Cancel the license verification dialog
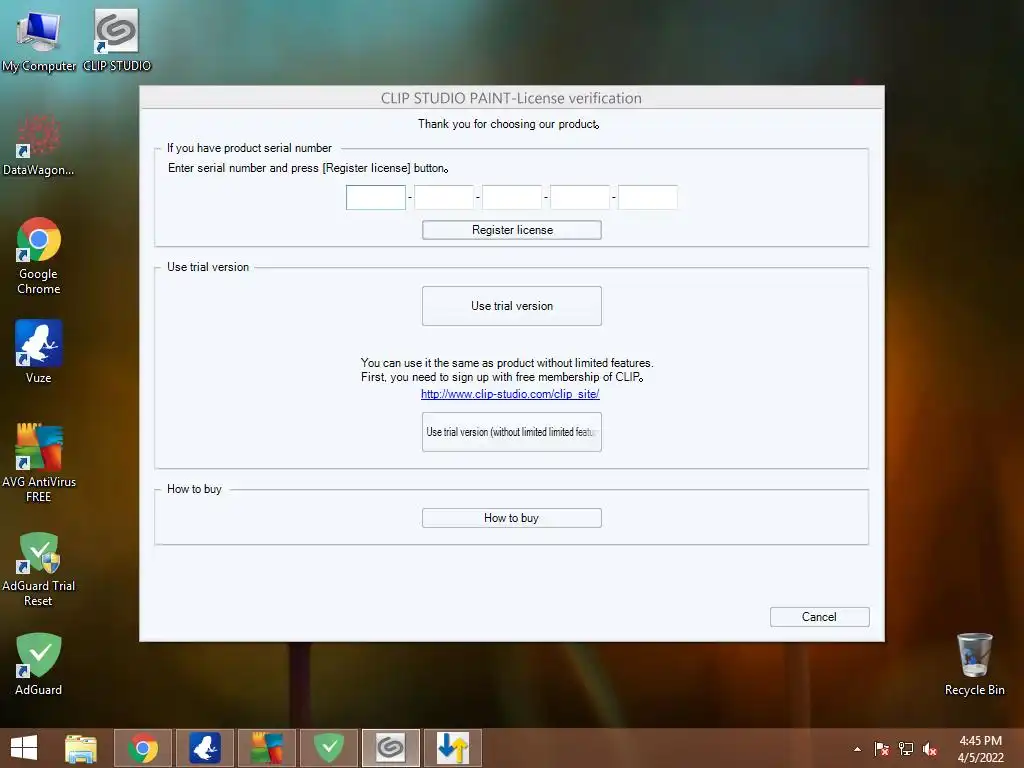 tap(820, 616)
